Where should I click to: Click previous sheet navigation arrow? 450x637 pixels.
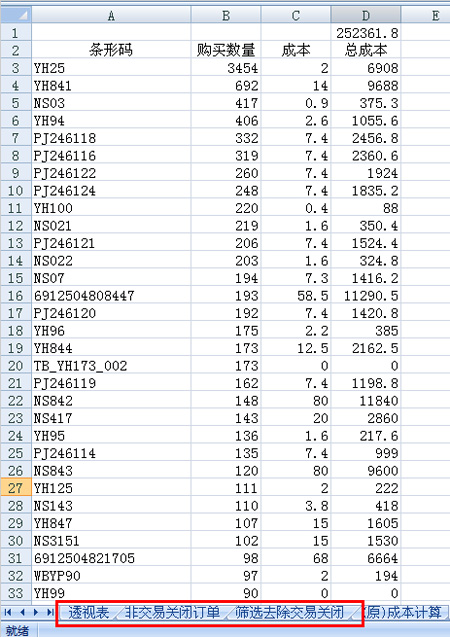(22, 612)
